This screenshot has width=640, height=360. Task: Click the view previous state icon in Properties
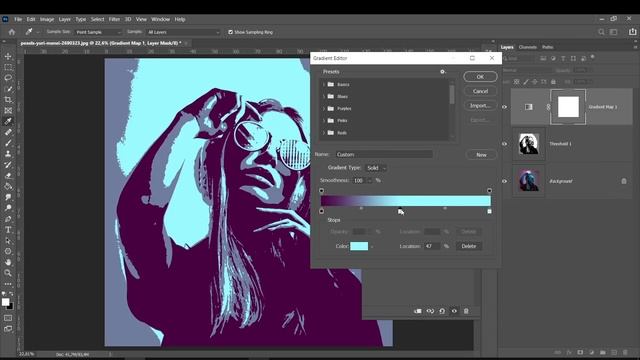coord(430,311)
